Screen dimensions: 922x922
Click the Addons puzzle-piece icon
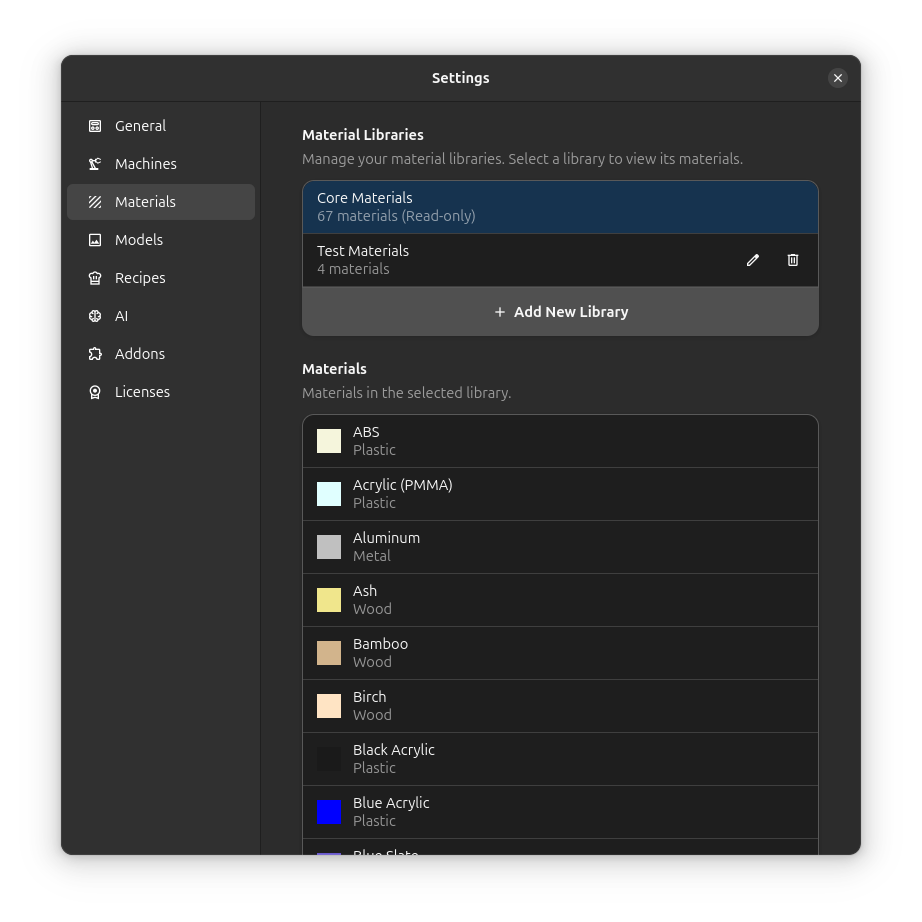[x=95, y=354]
